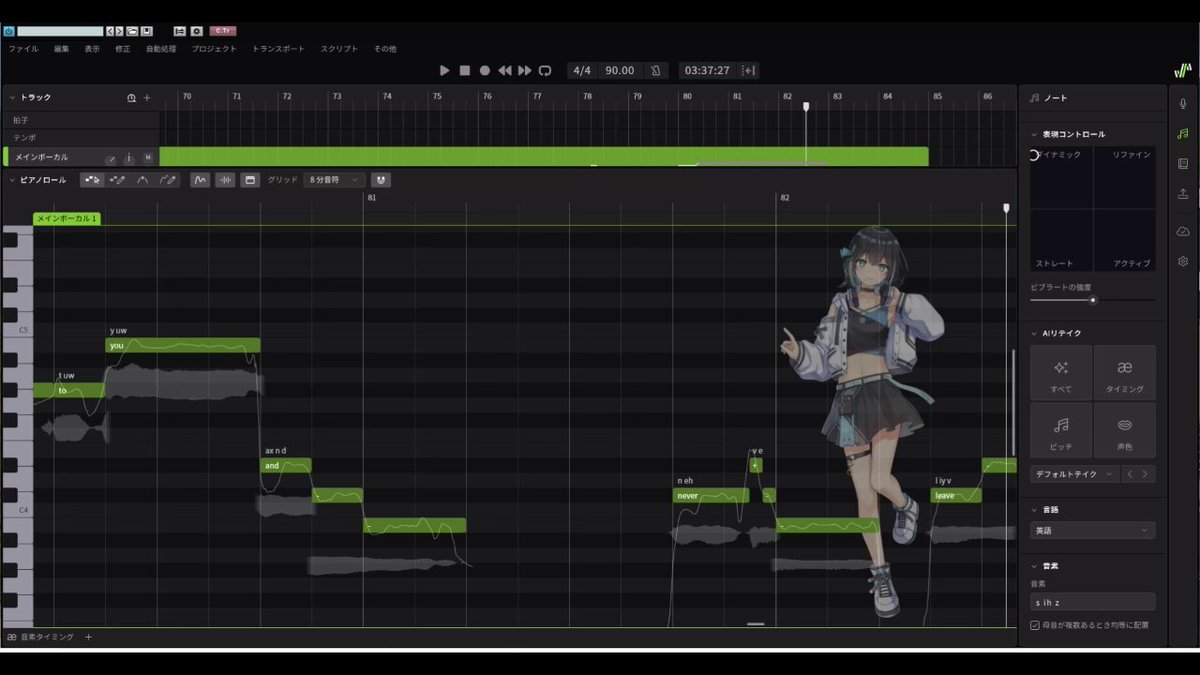
Task: Open メインボーカル track info icon
Action: [129, 157]
